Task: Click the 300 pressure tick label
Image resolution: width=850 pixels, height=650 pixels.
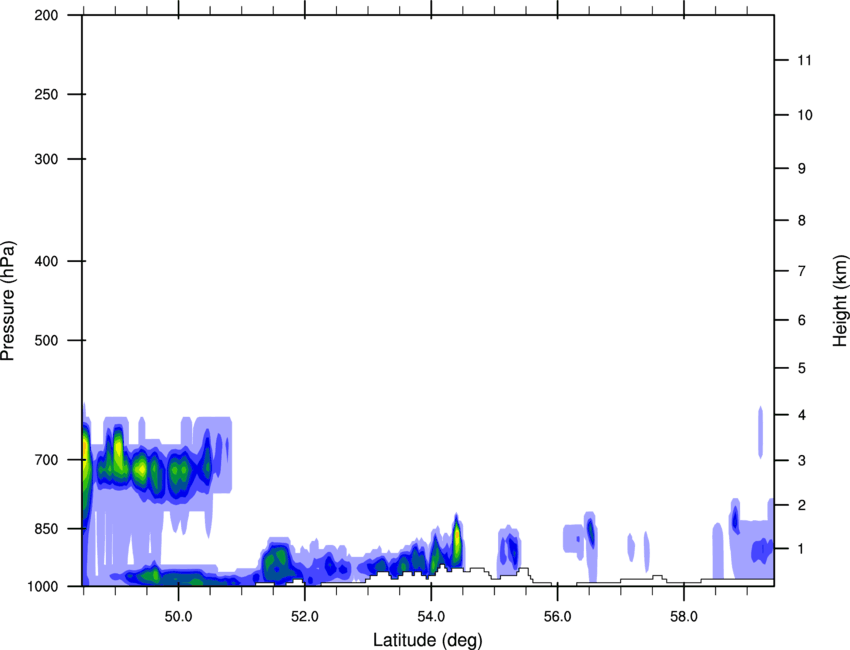Action: tap(46, 159)
